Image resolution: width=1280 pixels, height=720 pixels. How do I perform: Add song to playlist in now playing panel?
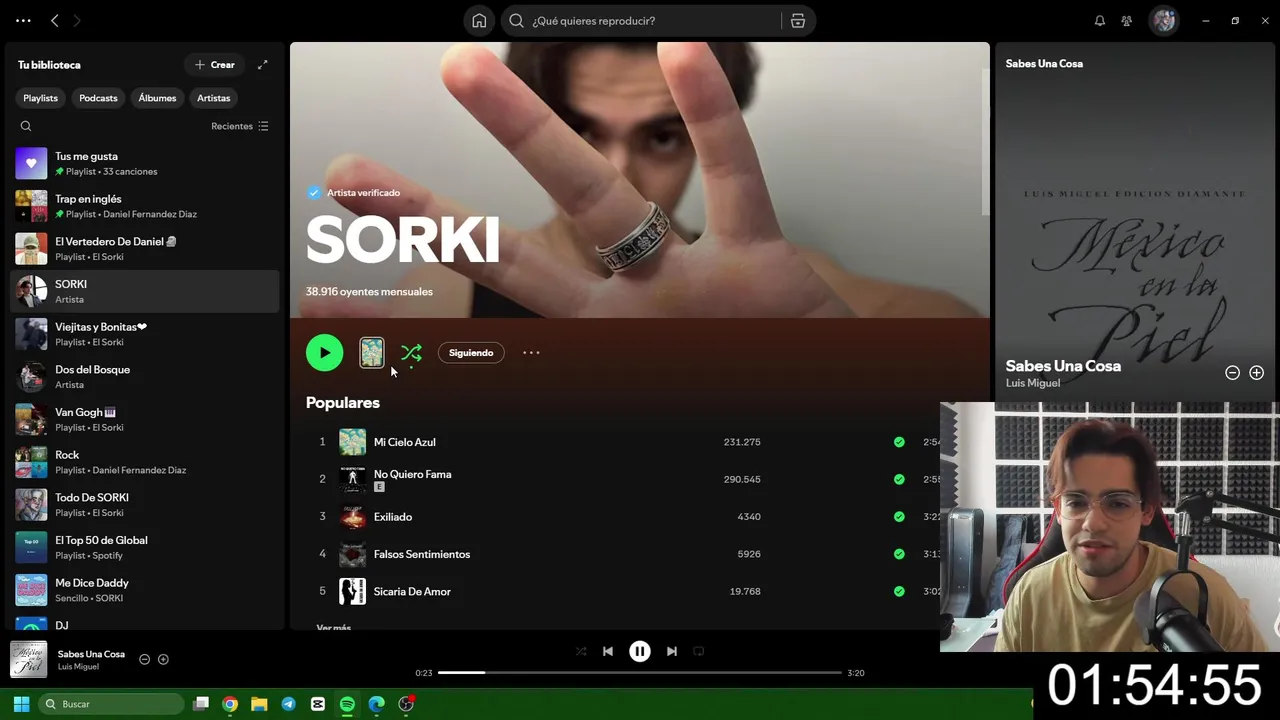[1256, 373]
